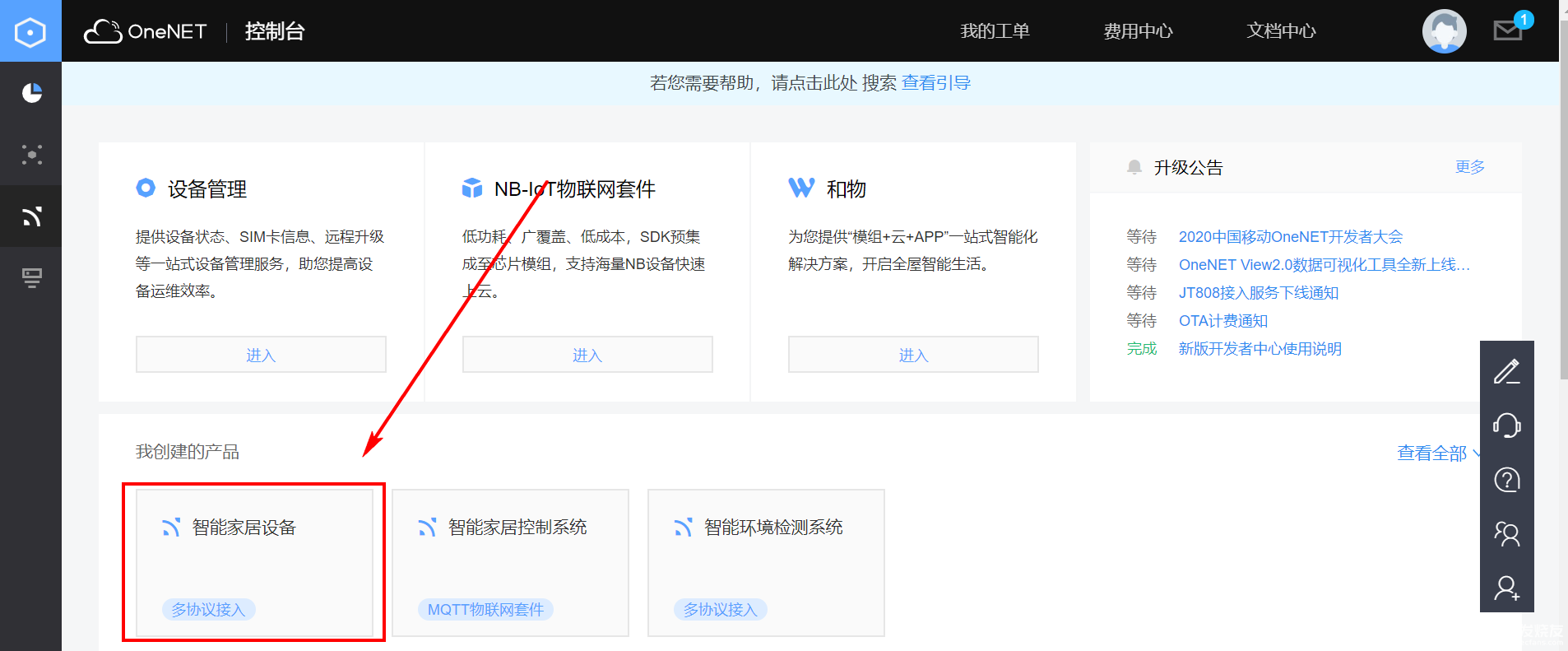Screen dimensions: 1568x651
Task: Open 费用中心 in top navigation
Action: (x=1138, y=31)
